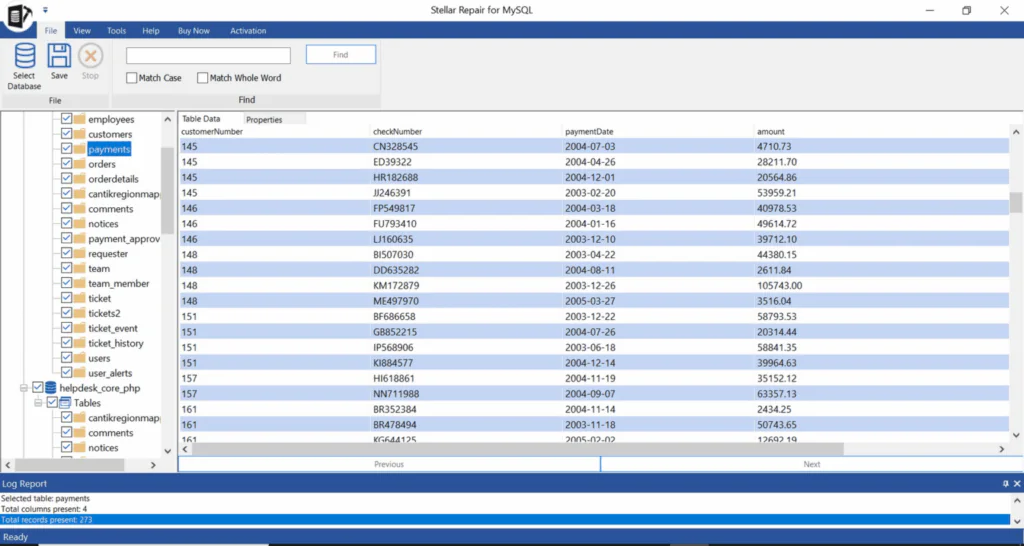Click the team_member folder icon
This screenshot has width=1024, height=546.
tap(80, 283)
